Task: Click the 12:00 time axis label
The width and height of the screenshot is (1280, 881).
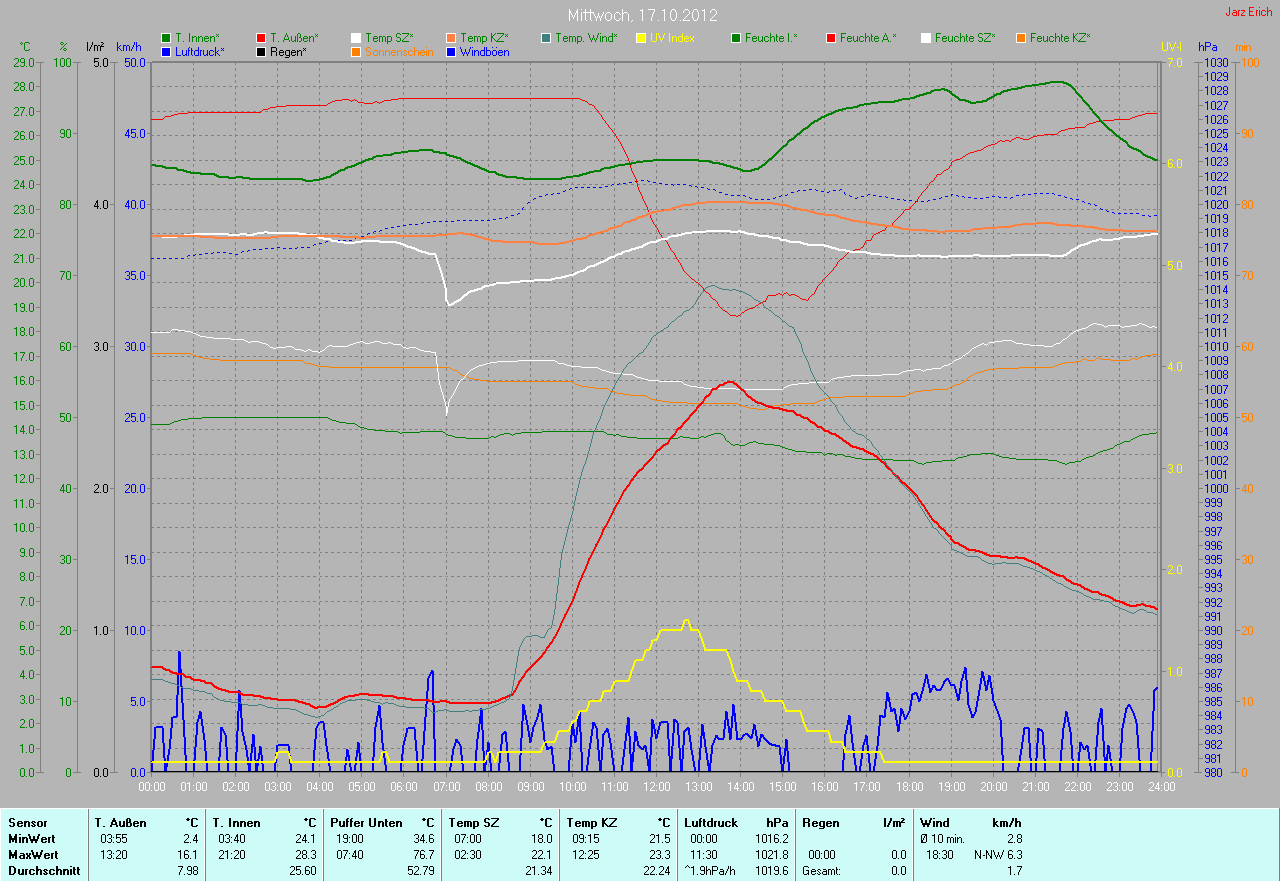Action: click(657, 786)
